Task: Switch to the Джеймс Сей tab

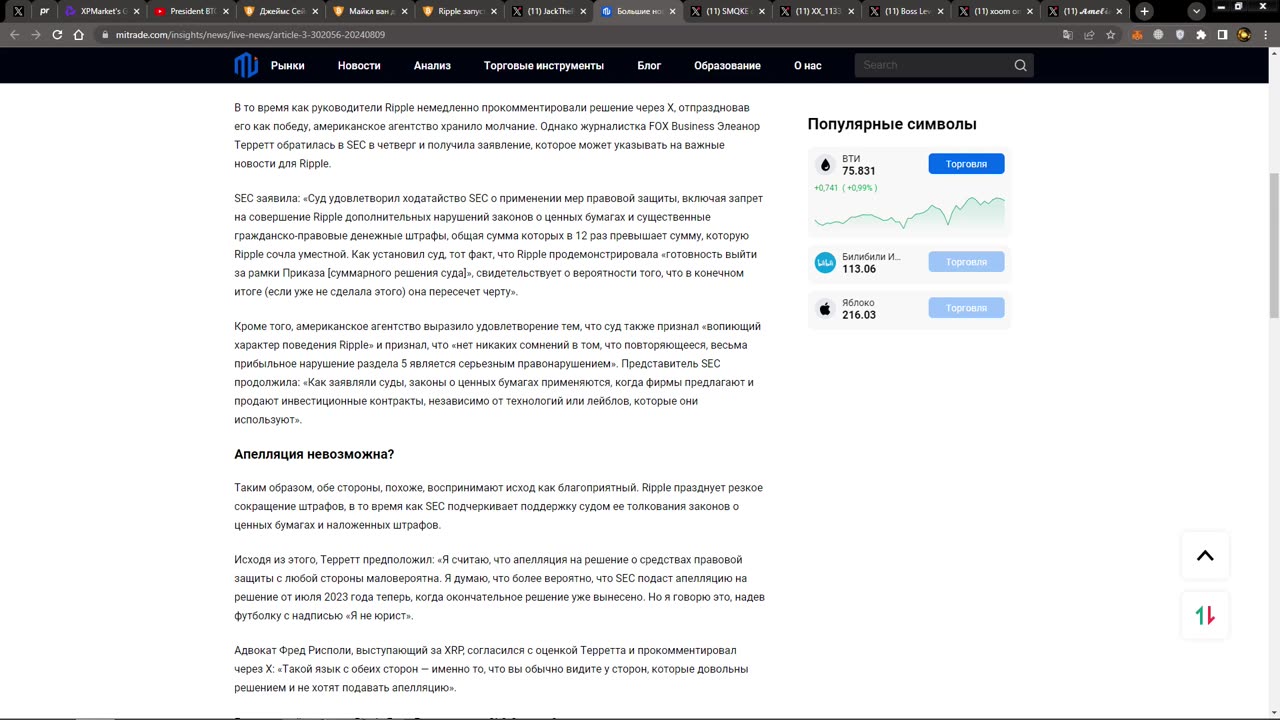Action: click(x=279, y=11)
